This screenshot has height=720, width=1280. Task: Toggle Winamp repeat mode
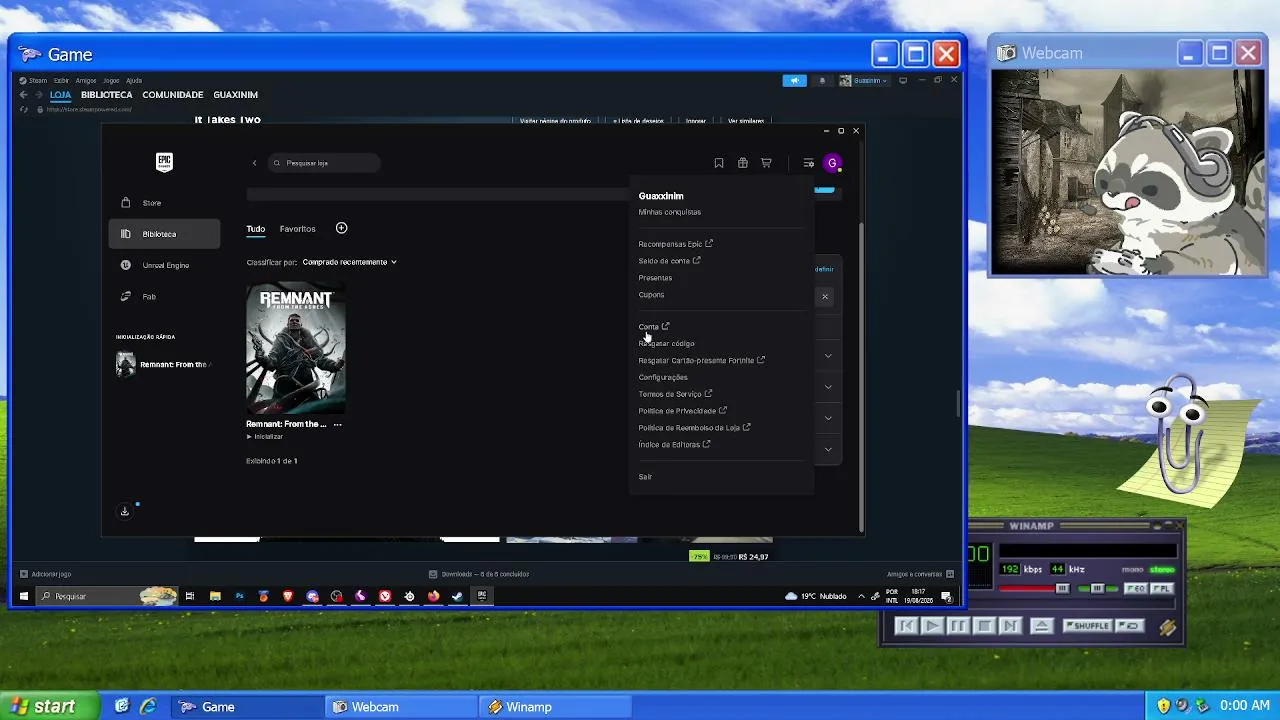click(x=1130, y=626)
